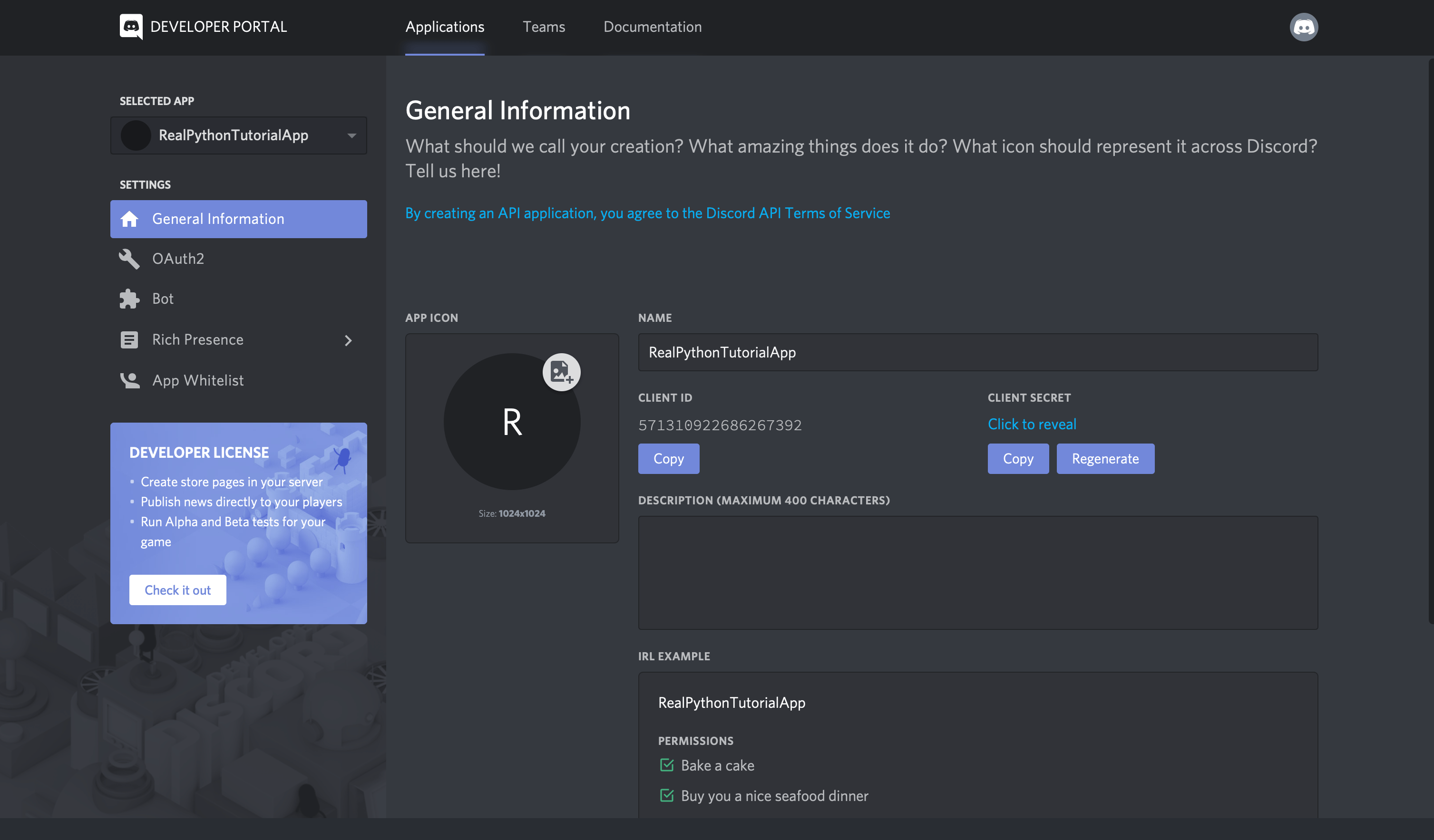
Task: Open the Documentation tab
Action: pyautogui.click(x=652, y=27)
